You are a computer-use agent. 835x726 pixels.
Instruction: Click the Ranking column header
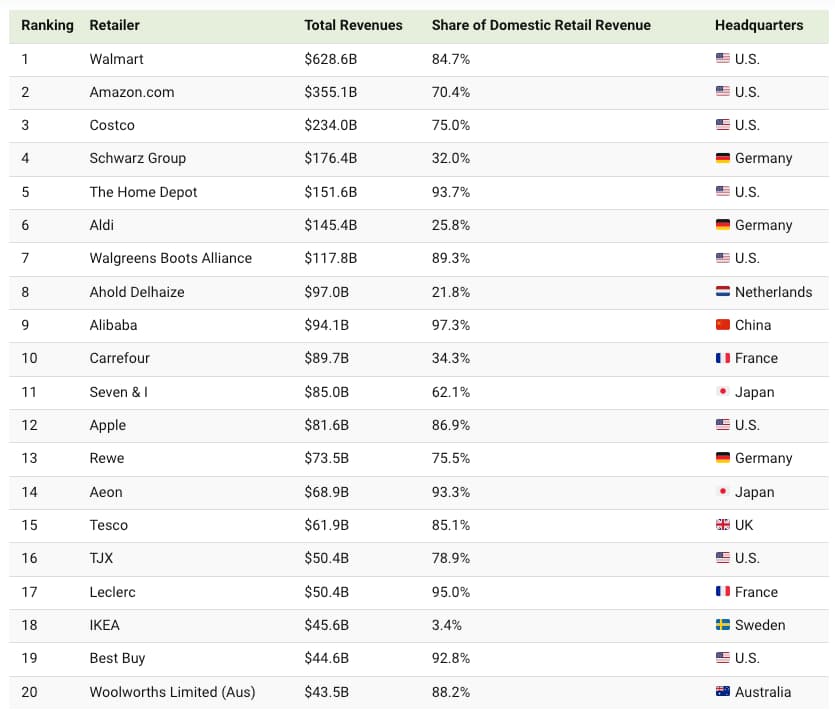pos(47,25)
